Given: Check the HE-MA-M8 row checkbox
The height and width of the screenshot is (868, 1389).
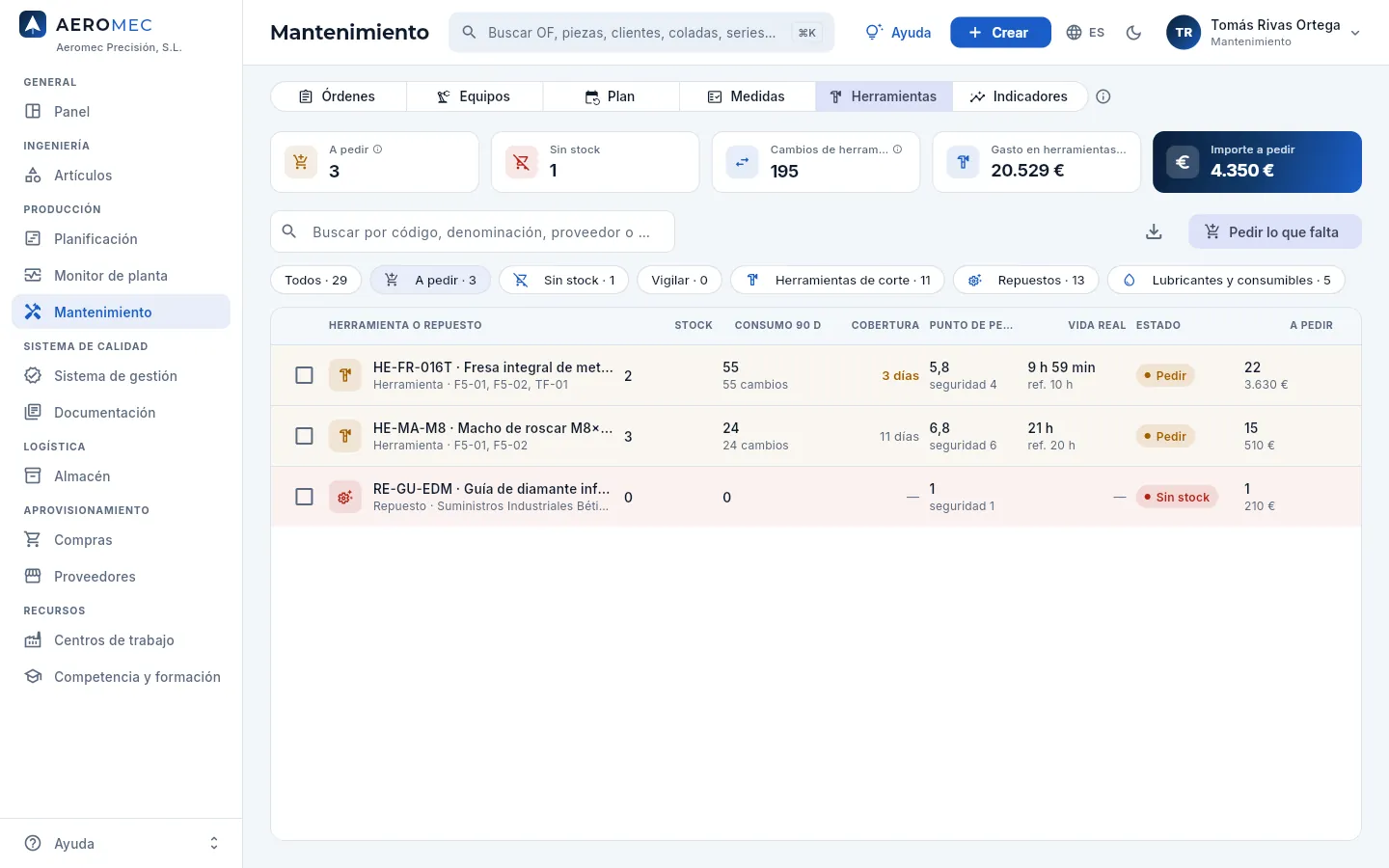Looking at the screenshot, I should pyautogui.click(x=304, y=436).
